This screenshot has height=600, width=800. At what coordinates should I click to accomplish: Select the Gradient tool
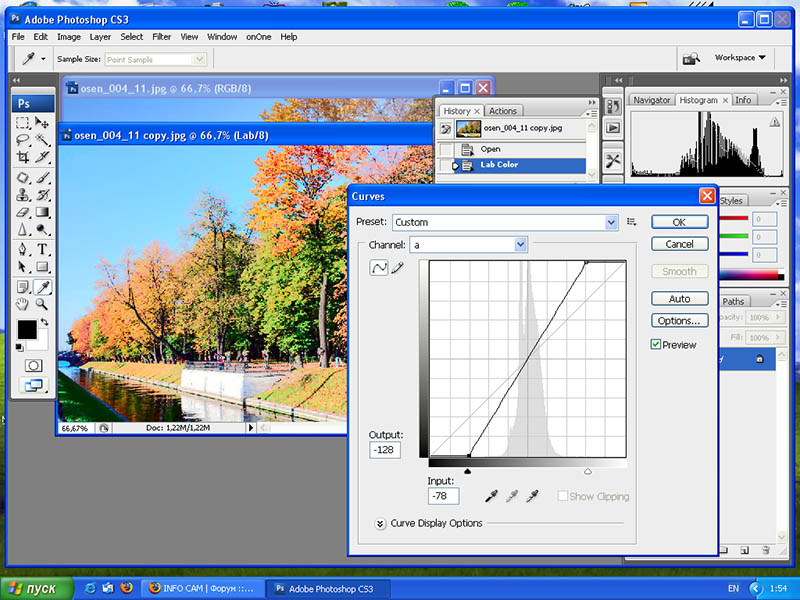42,212
